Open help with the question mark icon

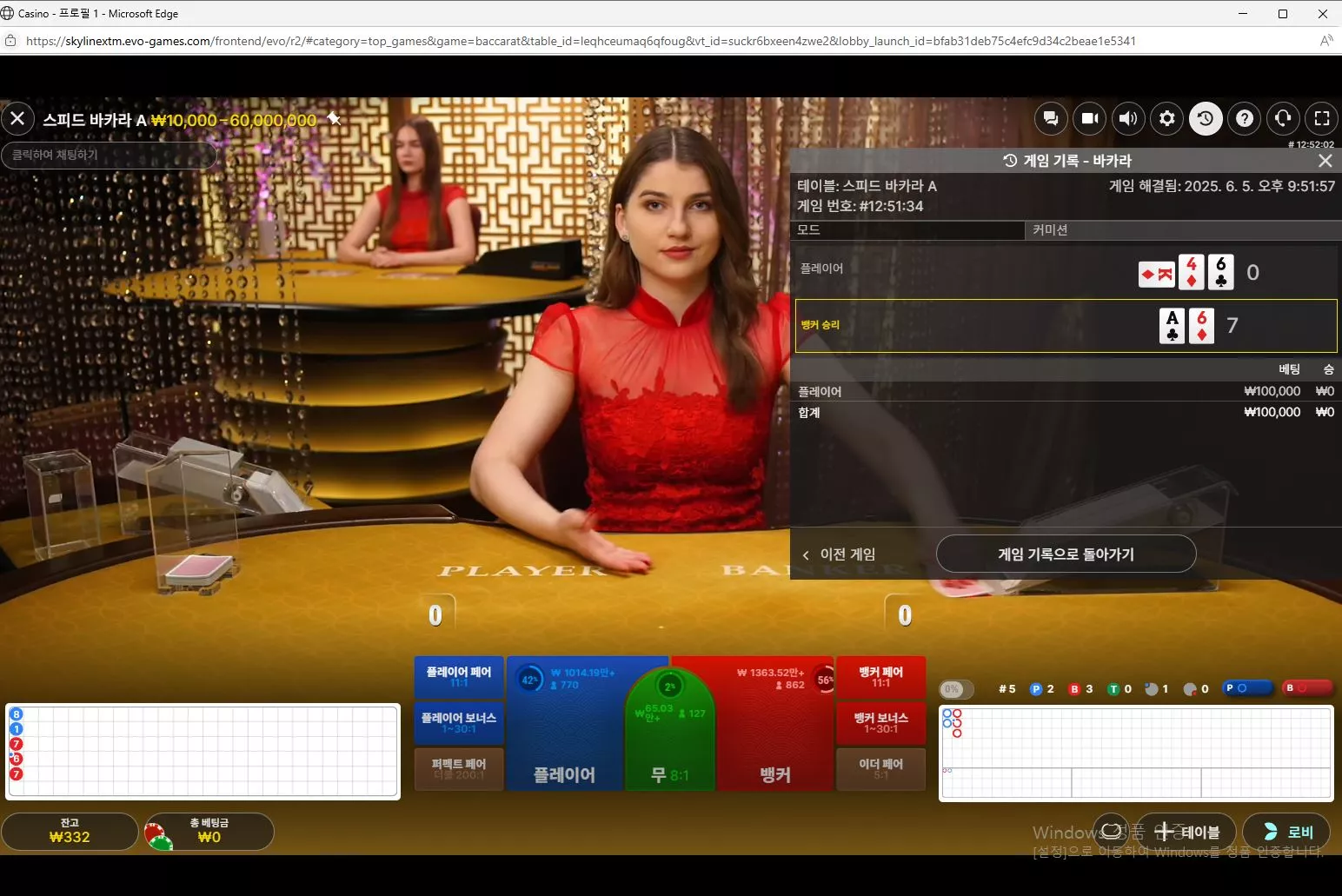(x=1245, y=118)
